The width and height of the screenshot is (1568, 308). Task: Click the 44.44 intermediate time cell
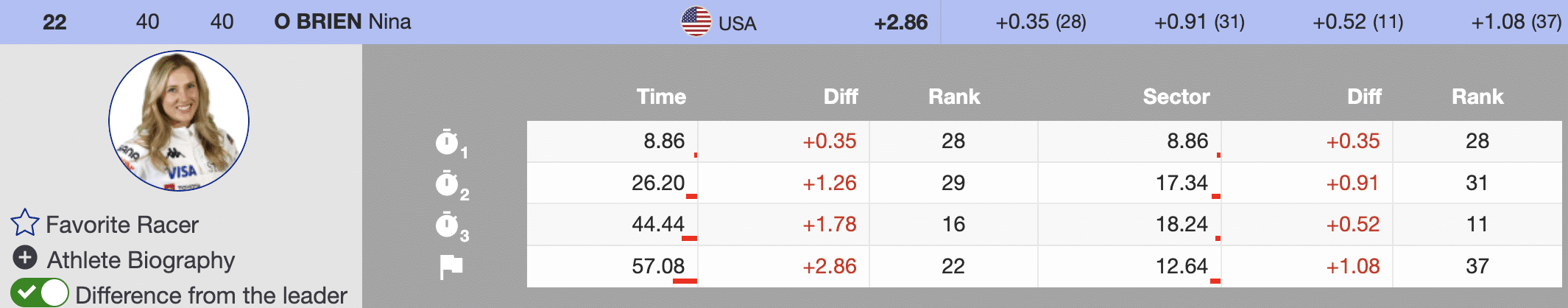[658, 224]
